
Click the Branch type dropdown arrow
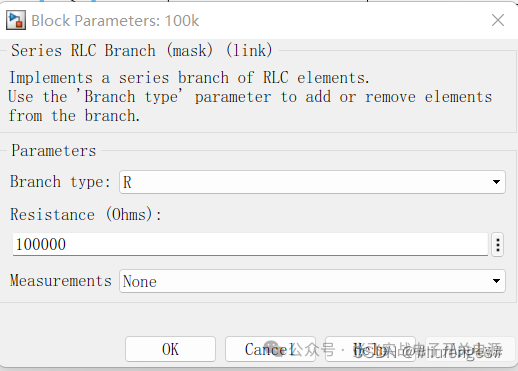[x=496, y=182]
